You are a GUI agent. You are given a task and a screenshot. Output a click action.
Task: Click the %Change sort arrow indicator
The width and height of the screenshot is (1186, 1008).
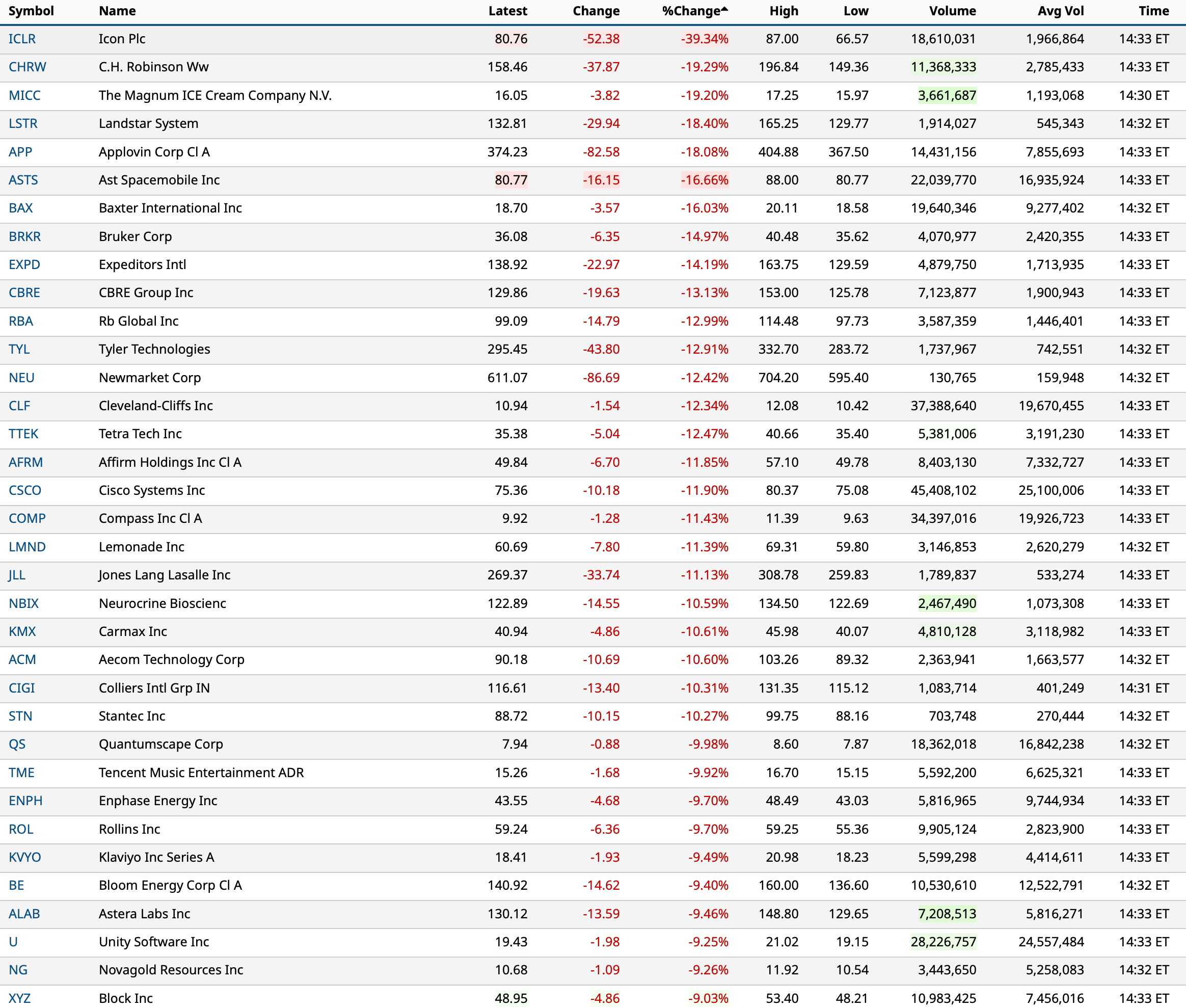(x=724, y=9)
